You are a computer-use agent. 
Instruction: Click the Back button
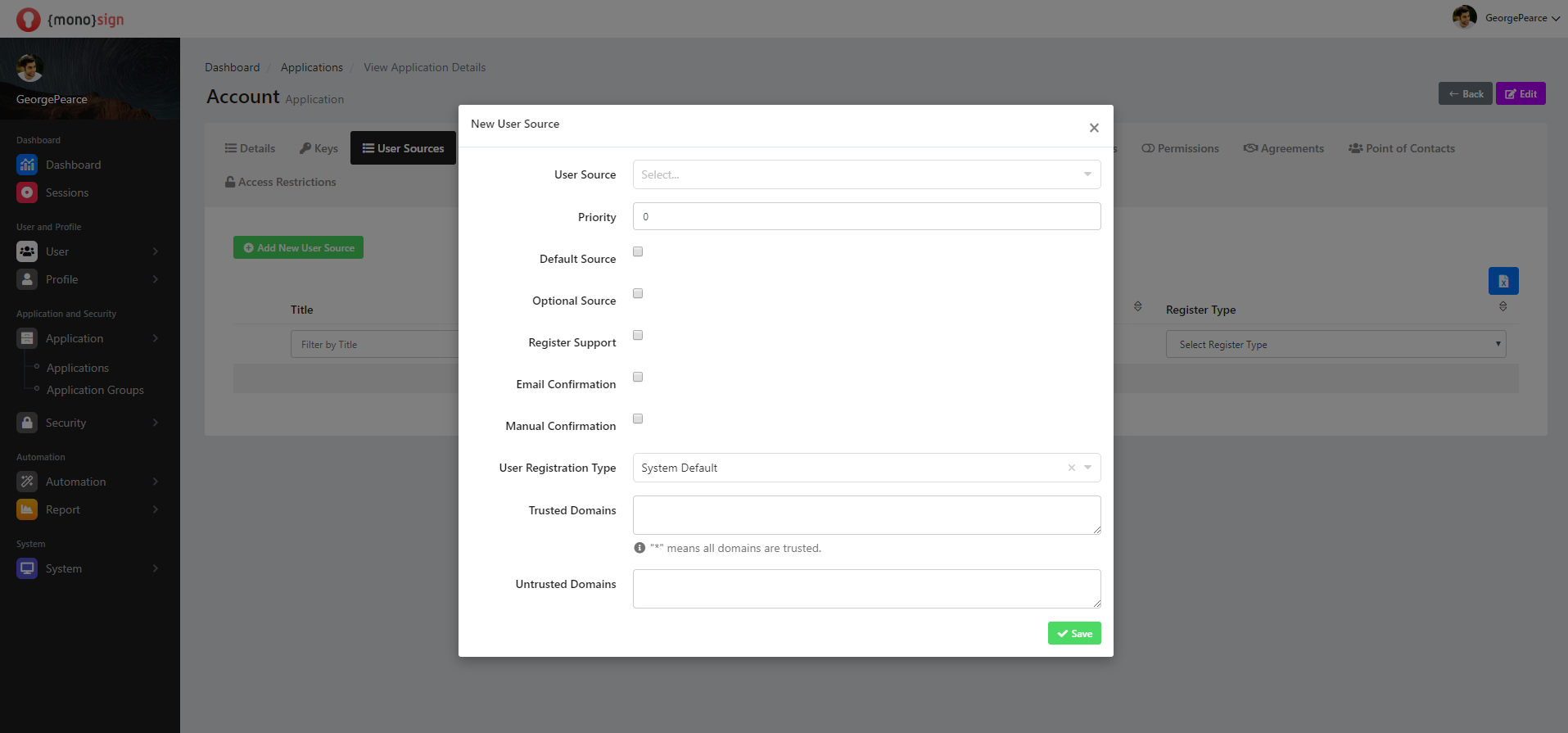[1466, 93]
